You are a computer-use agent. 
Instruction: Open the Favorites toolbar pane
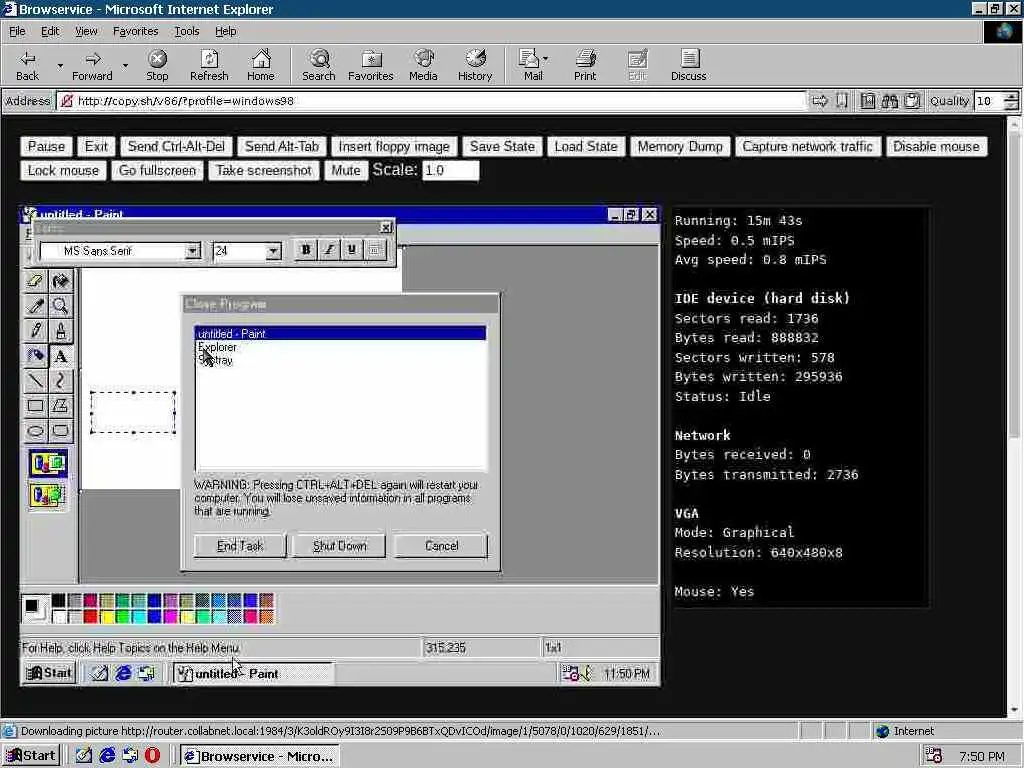[371, 65]
